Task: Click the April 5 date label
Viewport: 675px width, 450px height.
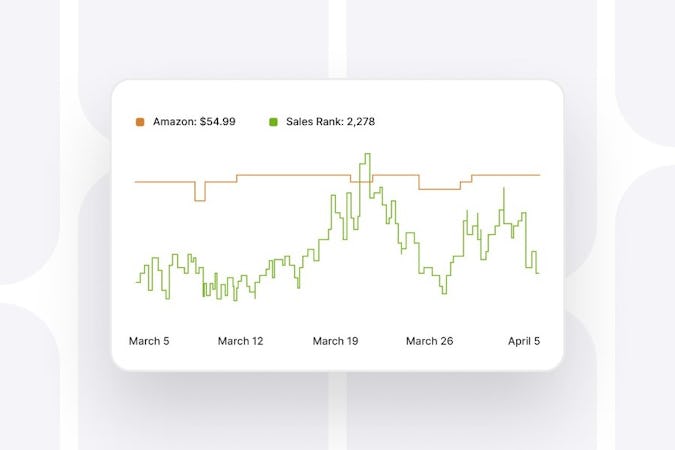Action: tap(523, 341)
